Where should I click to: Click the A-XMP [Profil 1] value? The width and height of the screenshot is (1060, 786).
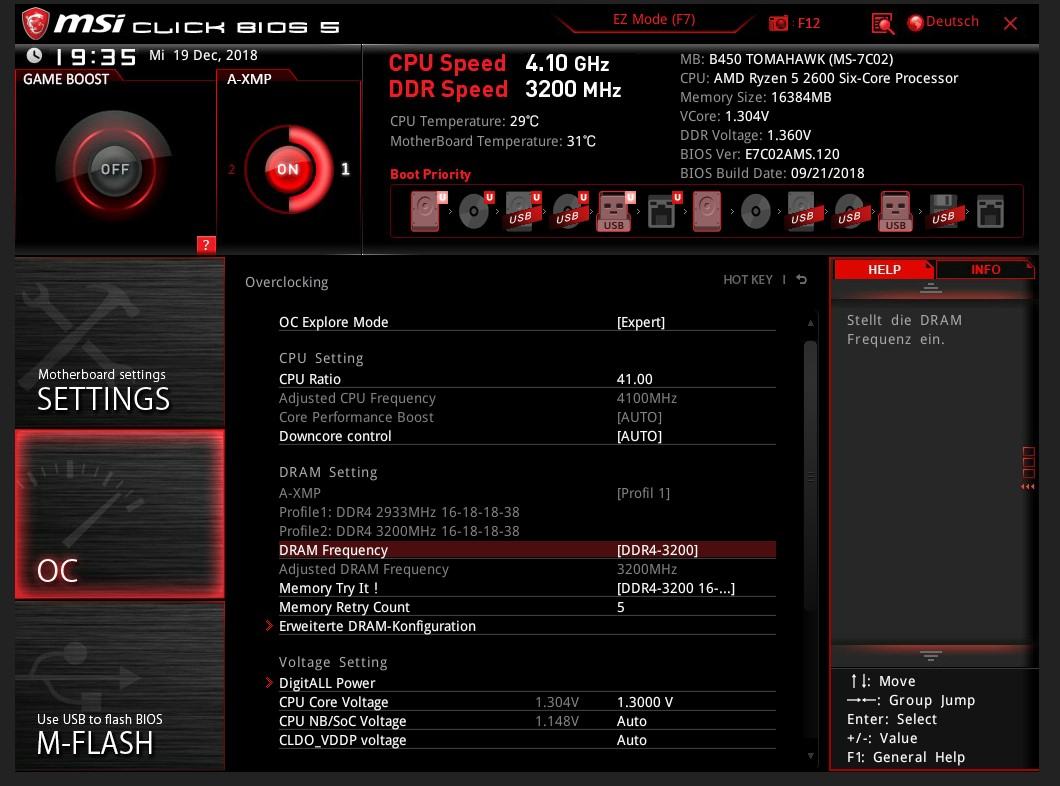tap(643, 493)
